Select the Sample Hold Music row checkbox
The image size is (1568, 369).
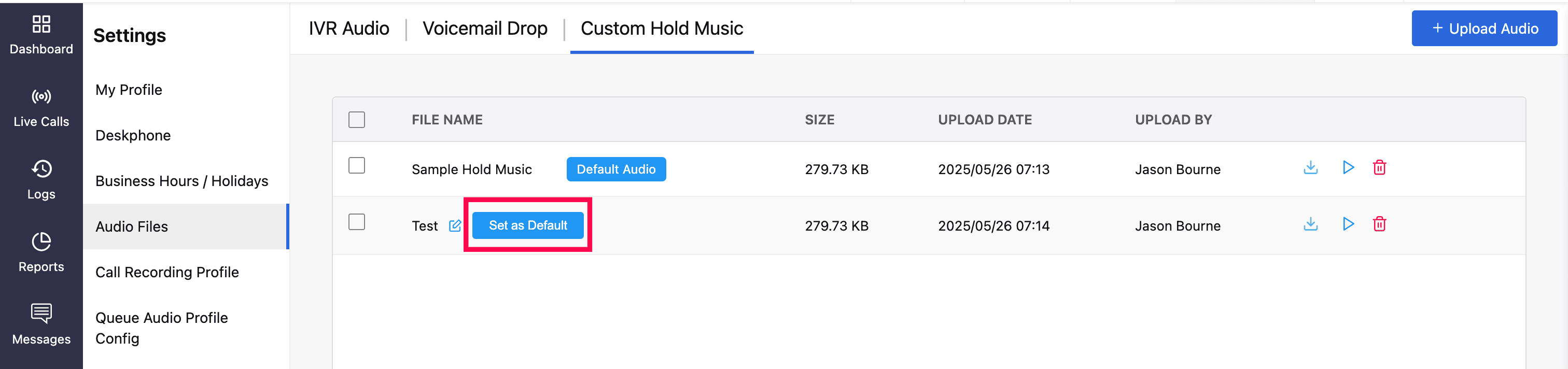point(357,165)
